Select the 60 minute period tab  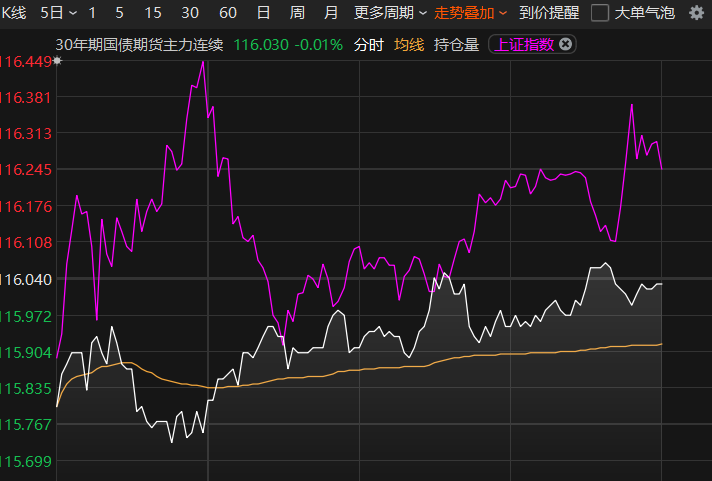pyautogui.click(x=227, y=13)
